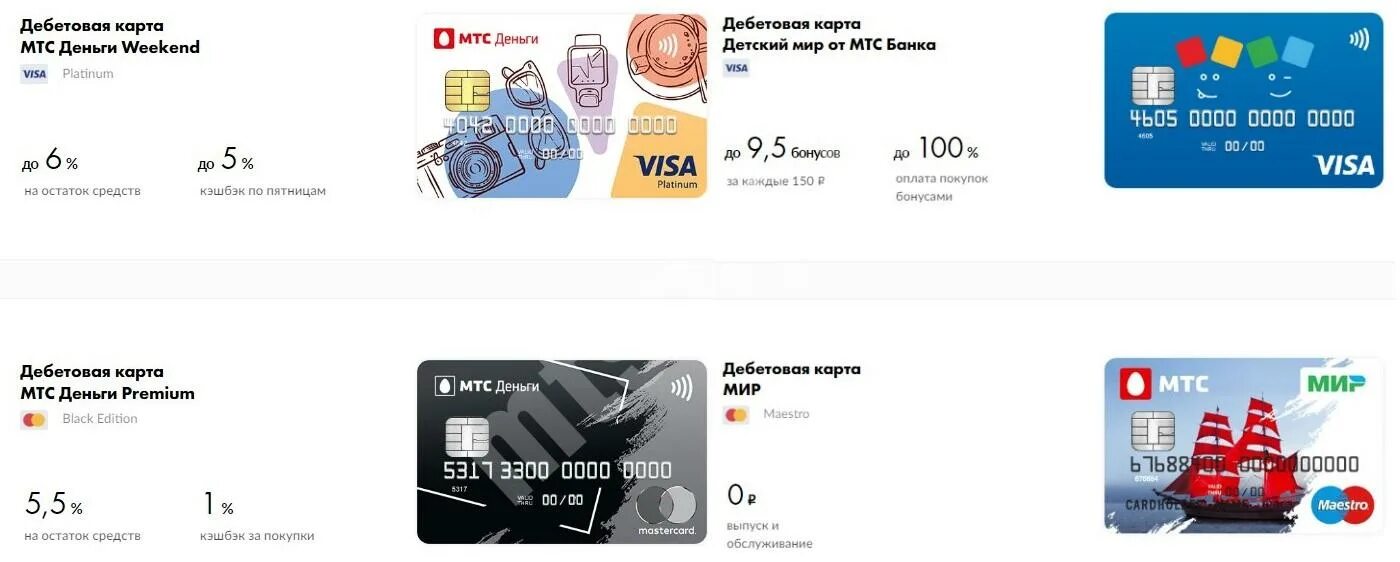
Task: Click the Visa icon under Детский мир card title
Action: [736, 68]
